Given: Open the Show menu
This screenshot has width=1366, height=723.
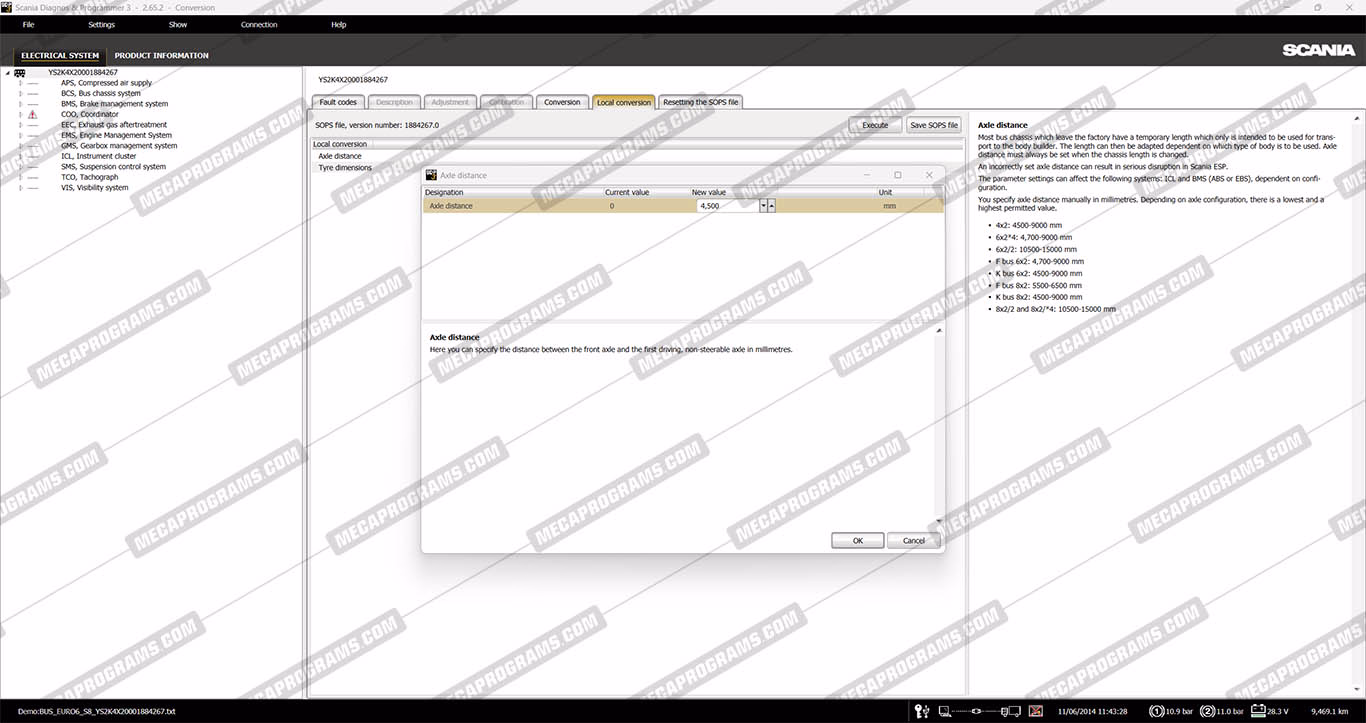Looking at the screenshot, I should [x=178, y=24].
